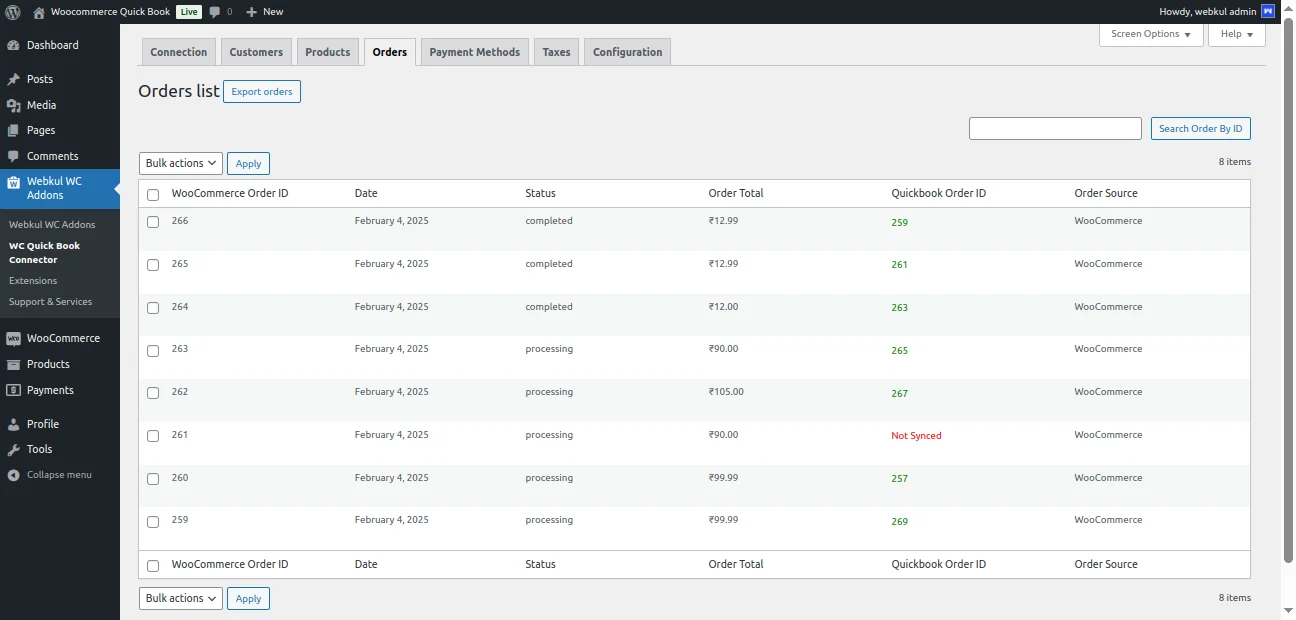Select the checkbox for unsynced order 261
The width and height of the screenshot is (1296, 620).
point(153,436)
